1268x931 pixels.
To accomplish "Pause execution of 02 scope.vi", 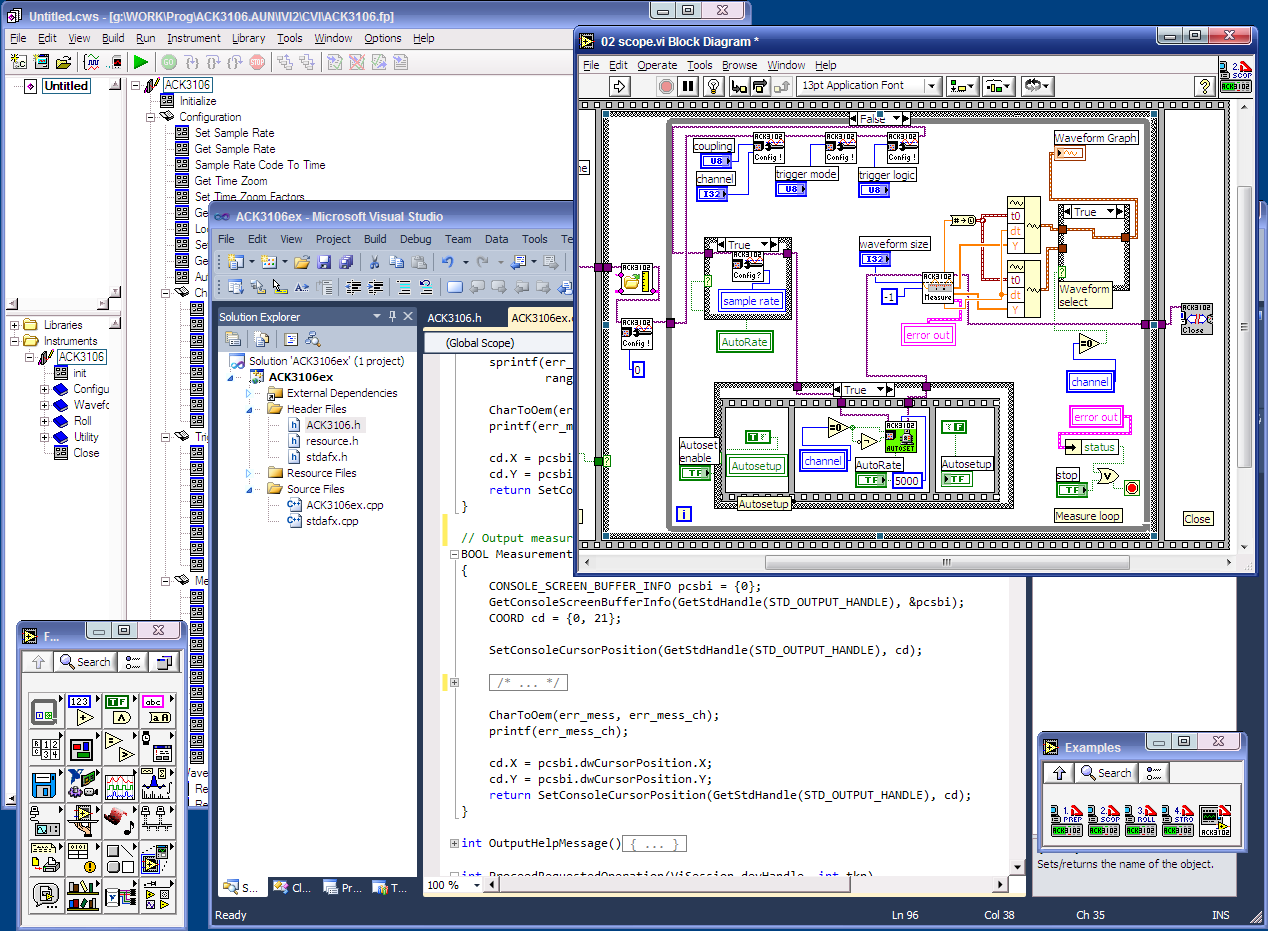I will coord(686,85).
